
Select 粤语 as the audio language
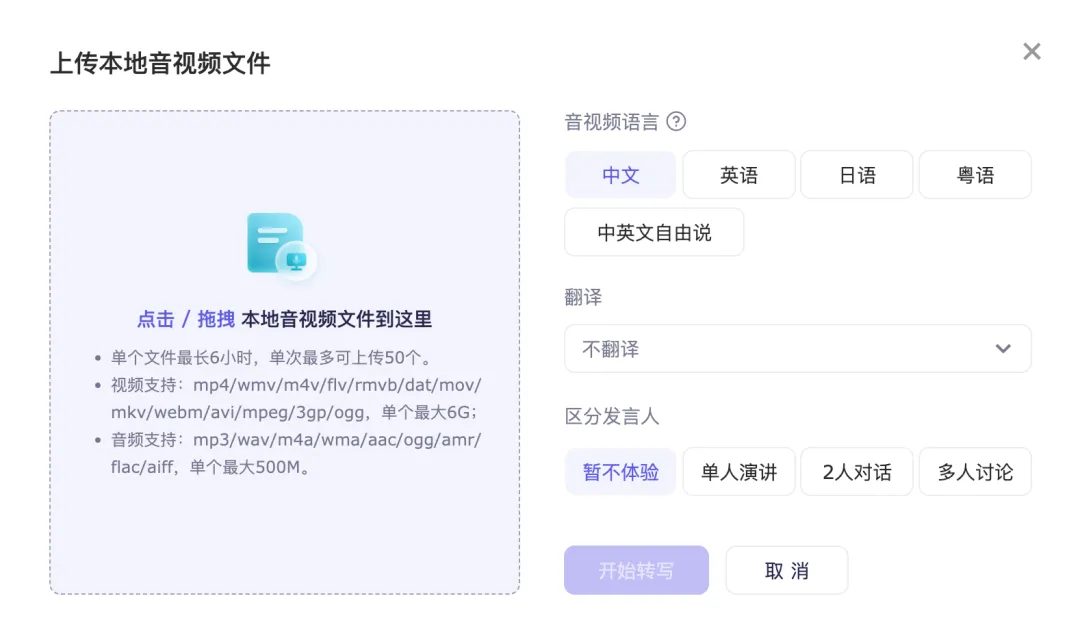[x=975, y=175]
